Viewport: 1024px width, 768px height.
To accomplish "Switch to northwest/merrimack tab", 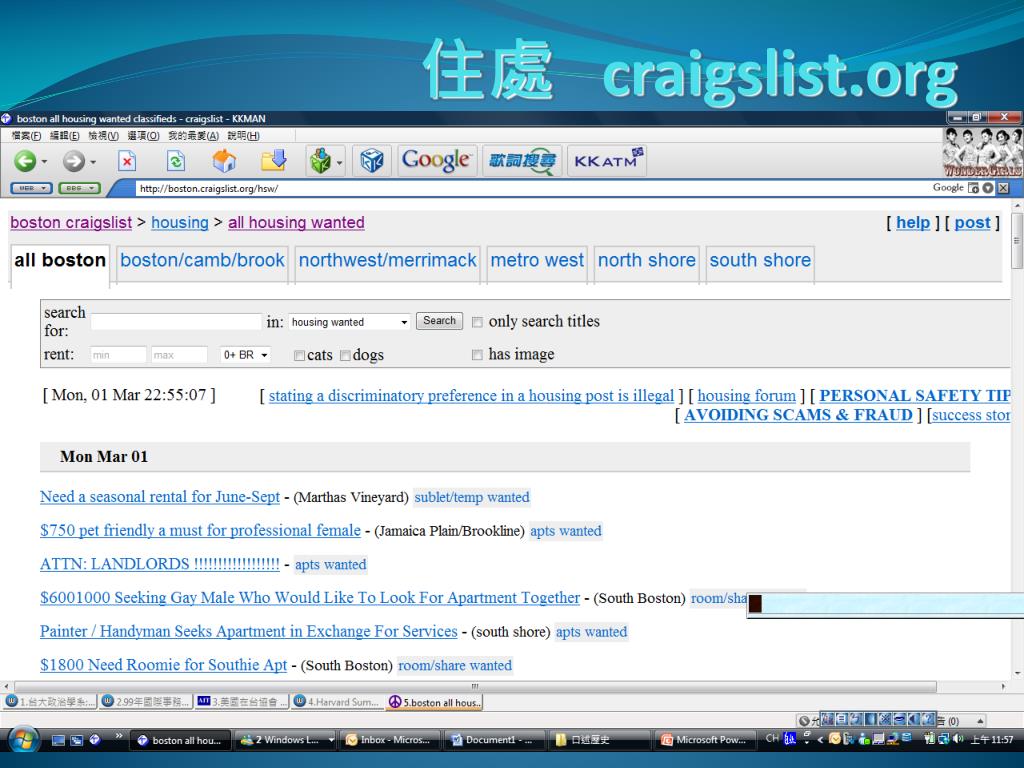I will coord(387,261).
